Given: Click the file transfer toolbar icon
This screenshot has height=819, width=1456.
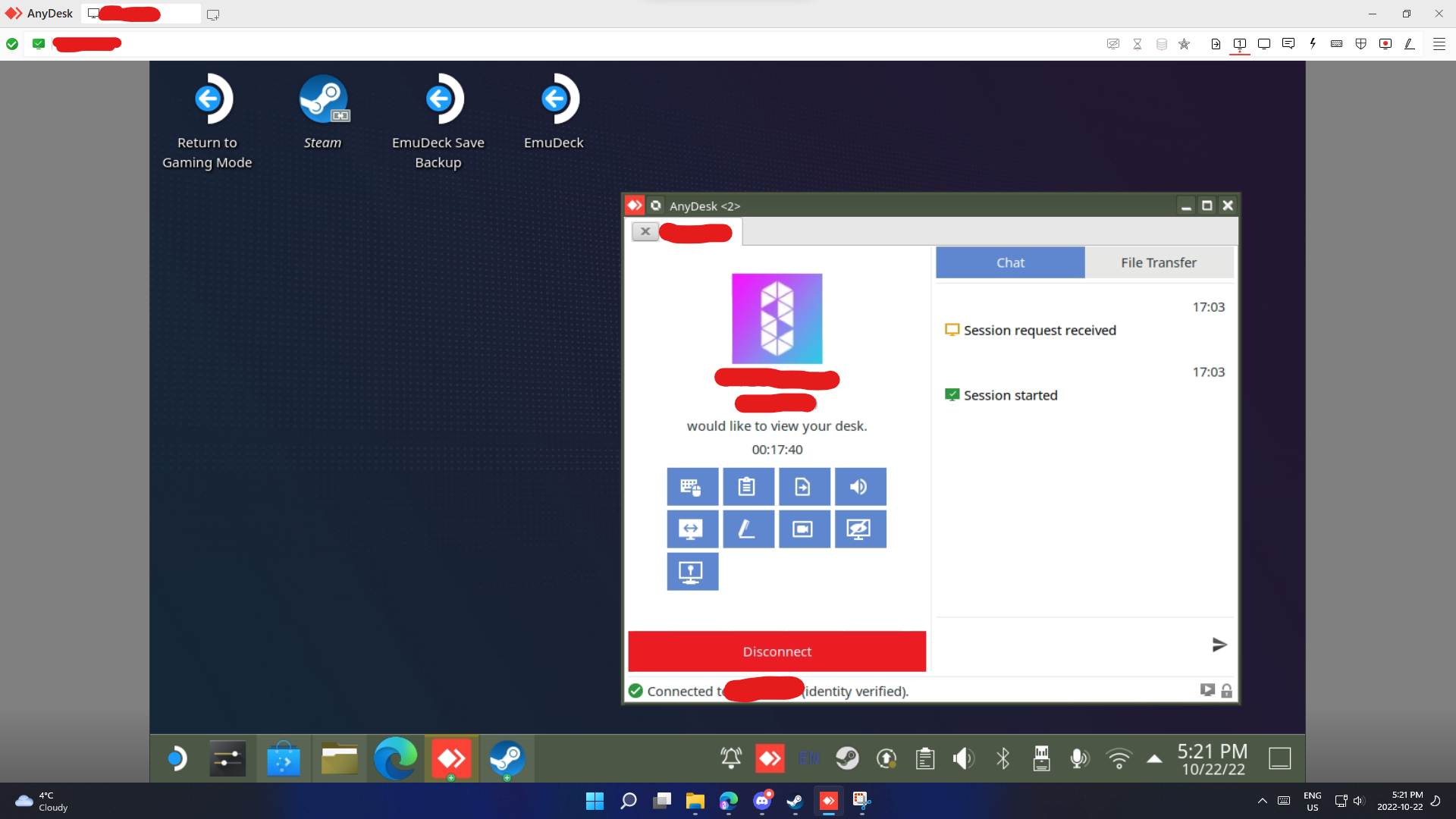Looking at the screenshot, I should 1216,44.
